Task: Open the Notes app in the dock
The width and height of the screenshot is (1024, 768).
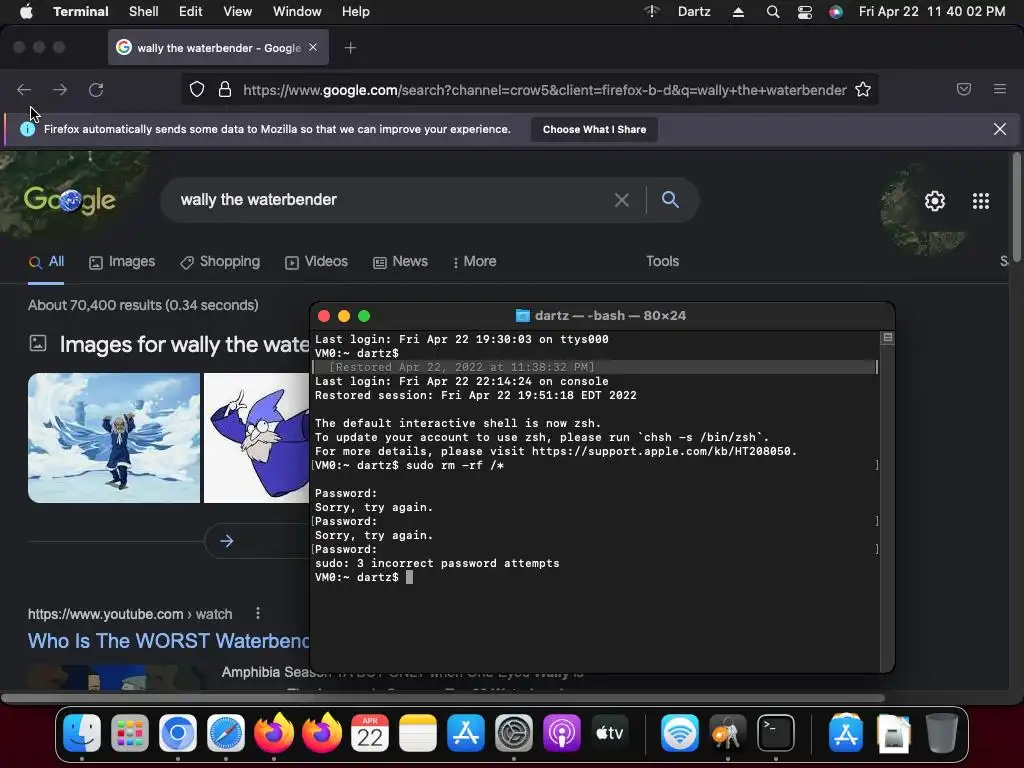Action: pyautogui.click(x=418, y=733)
